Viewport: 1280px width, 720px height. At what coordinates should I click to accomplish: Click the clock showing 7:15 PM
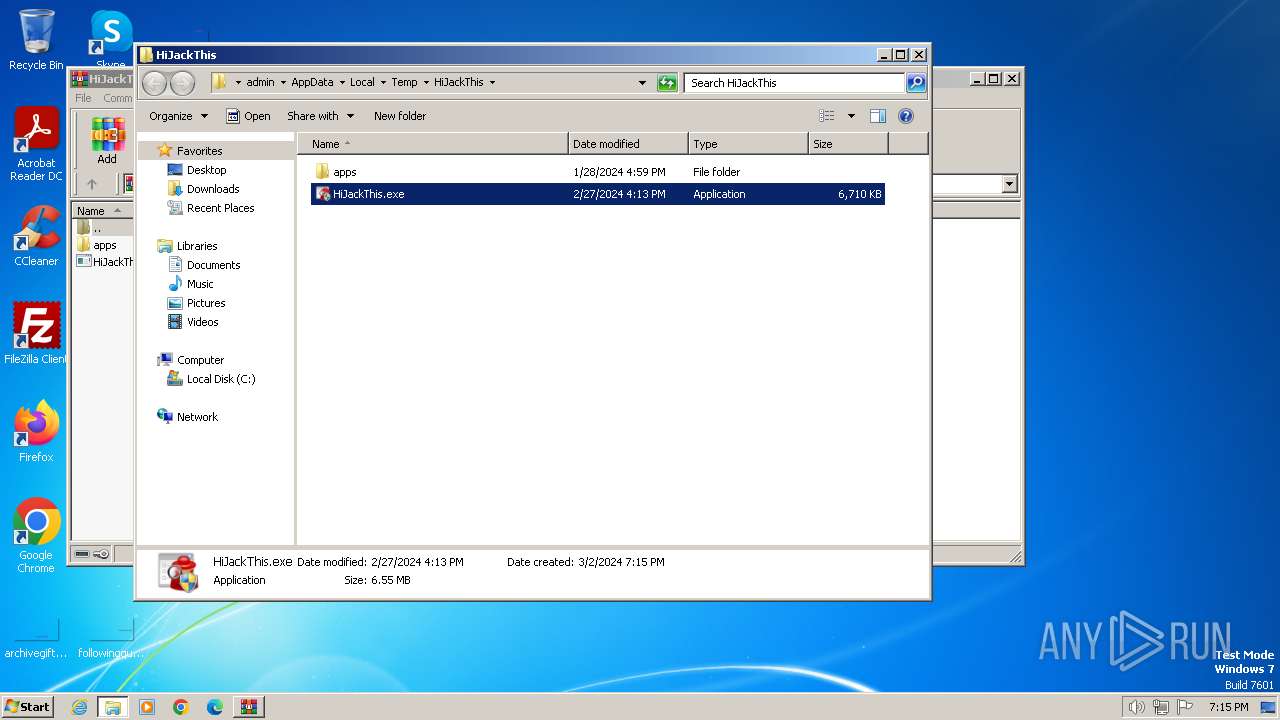click(1228, 707)
